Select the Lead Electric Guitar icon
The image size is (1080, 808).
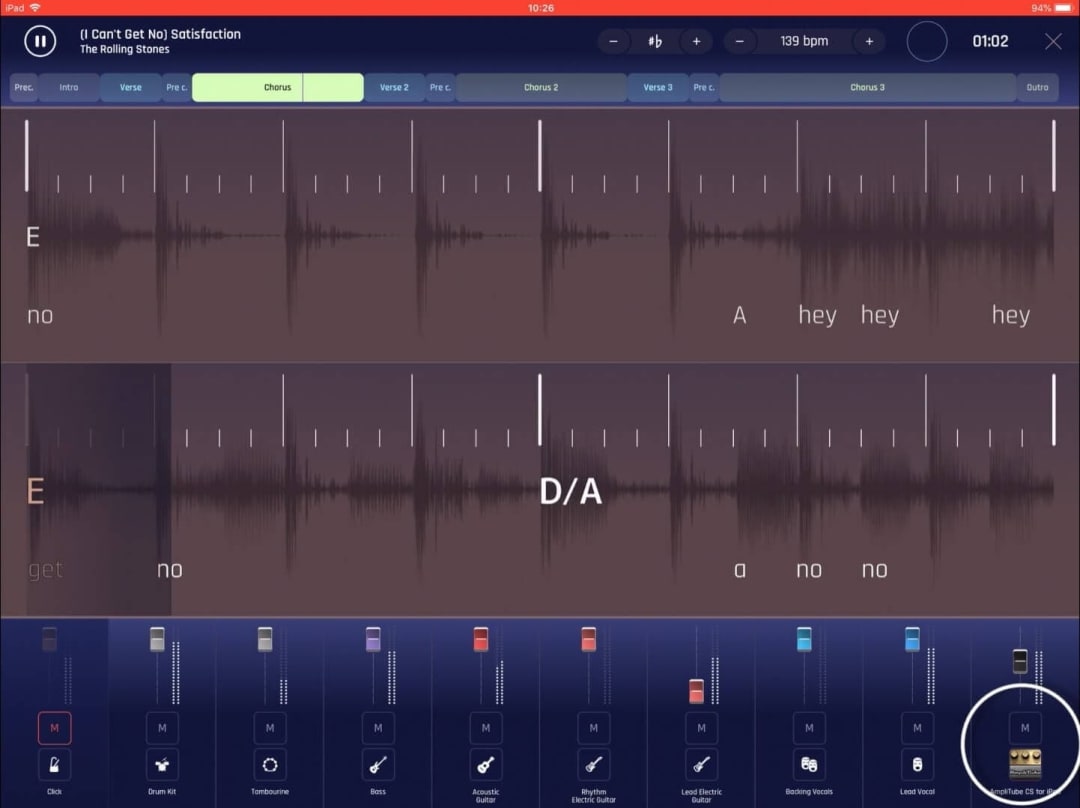tap(701, 765)
